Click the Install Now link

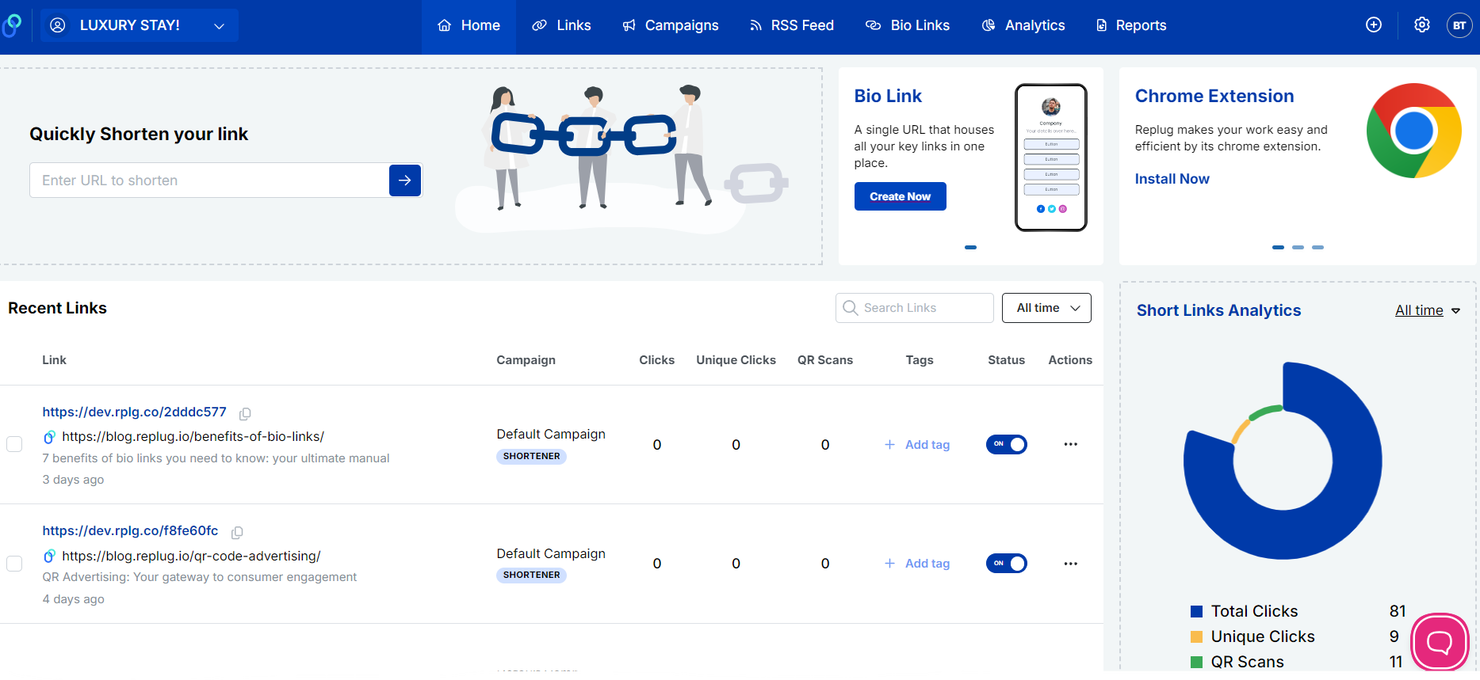pos(1172,179)
